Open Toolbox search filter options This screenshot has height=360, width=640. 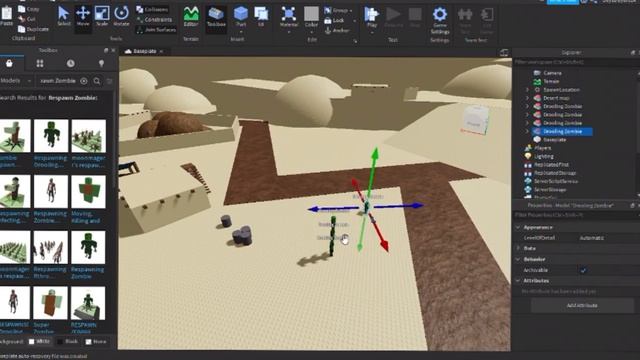click(109, 81)
